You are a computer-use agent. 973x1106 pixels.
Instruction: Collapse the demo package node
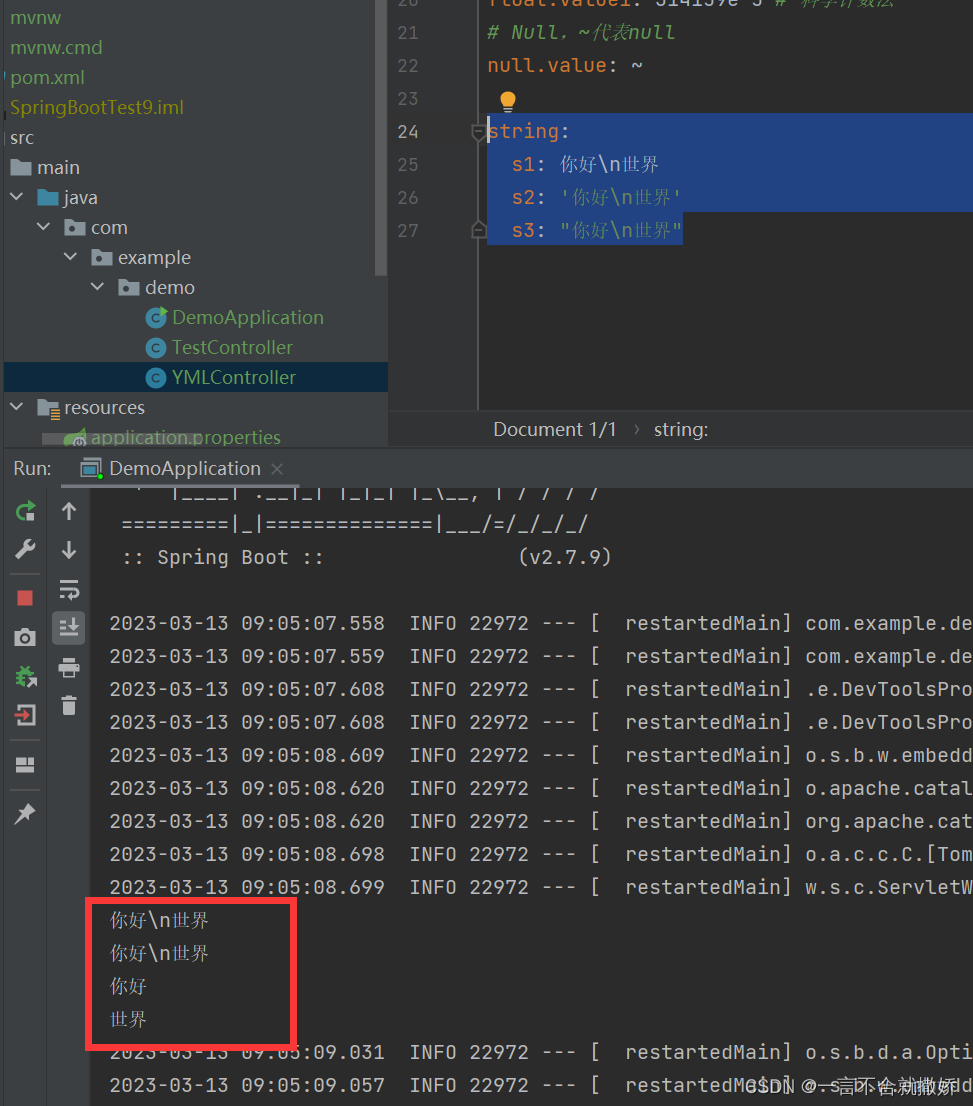[98, 288]
